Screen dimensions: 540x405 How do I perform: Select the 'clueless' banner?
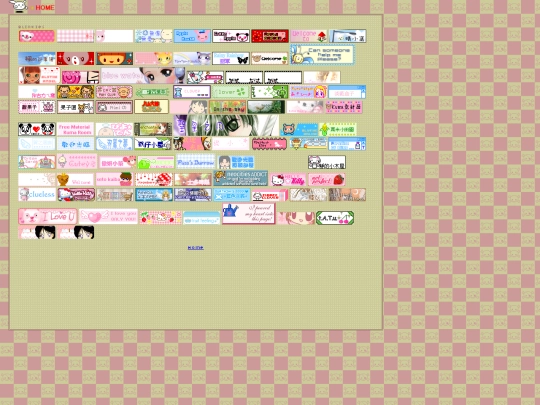(37, 195)
